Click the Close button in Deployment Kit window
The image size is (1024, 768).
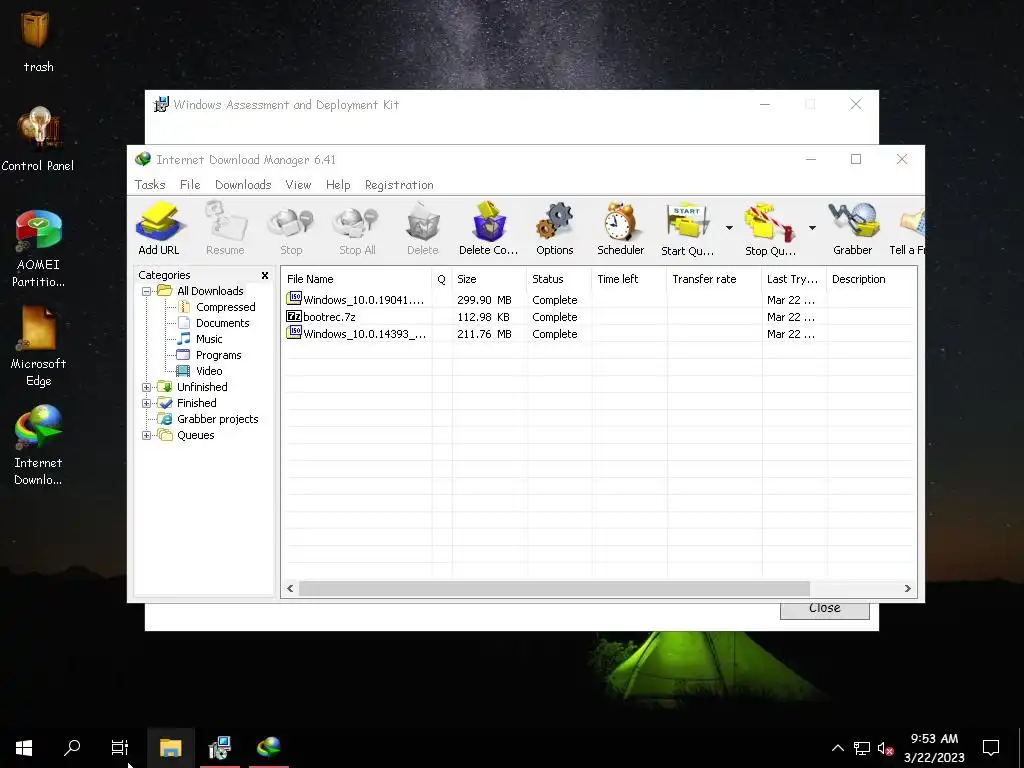pyautogui.click(x=824, y=610)
